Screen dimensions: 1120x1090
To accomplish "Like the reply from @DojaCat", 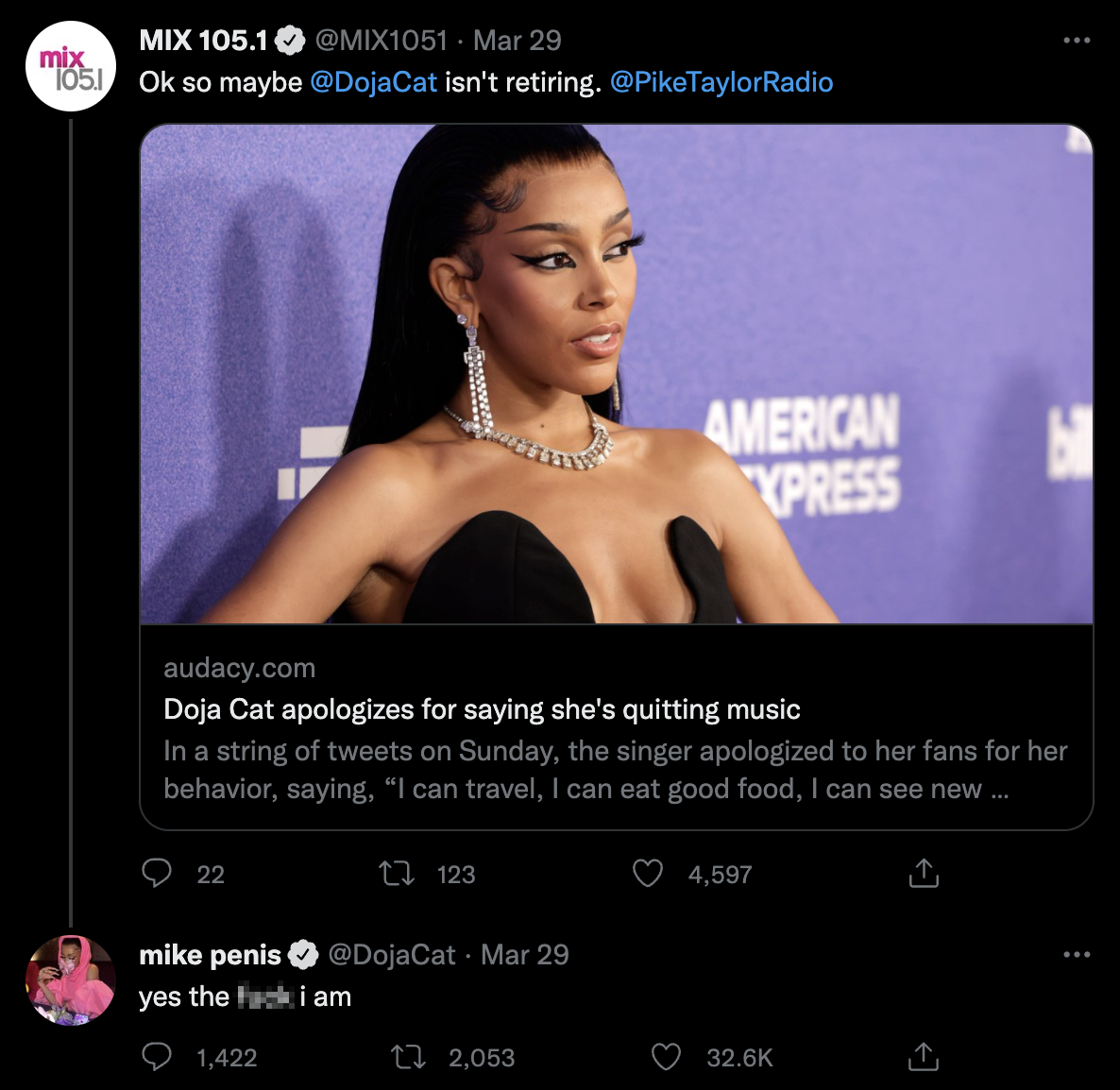I will (667, 1057).
